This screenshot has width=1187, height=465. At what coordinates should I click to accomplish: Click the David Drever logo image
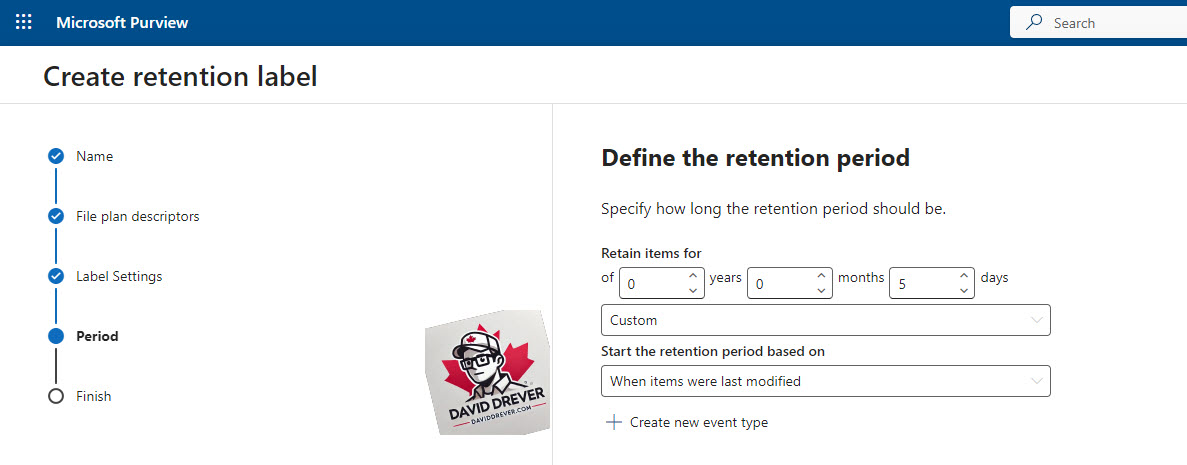tap(488, 373)
